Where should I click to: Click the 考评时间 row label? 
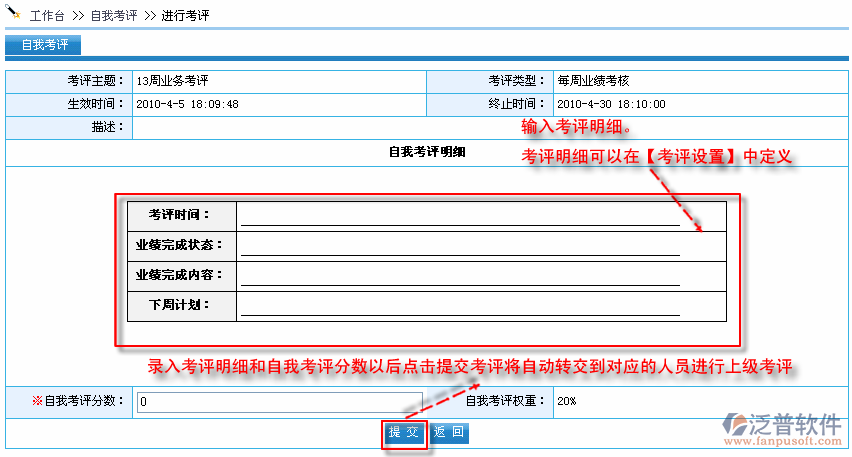point(179,215)
